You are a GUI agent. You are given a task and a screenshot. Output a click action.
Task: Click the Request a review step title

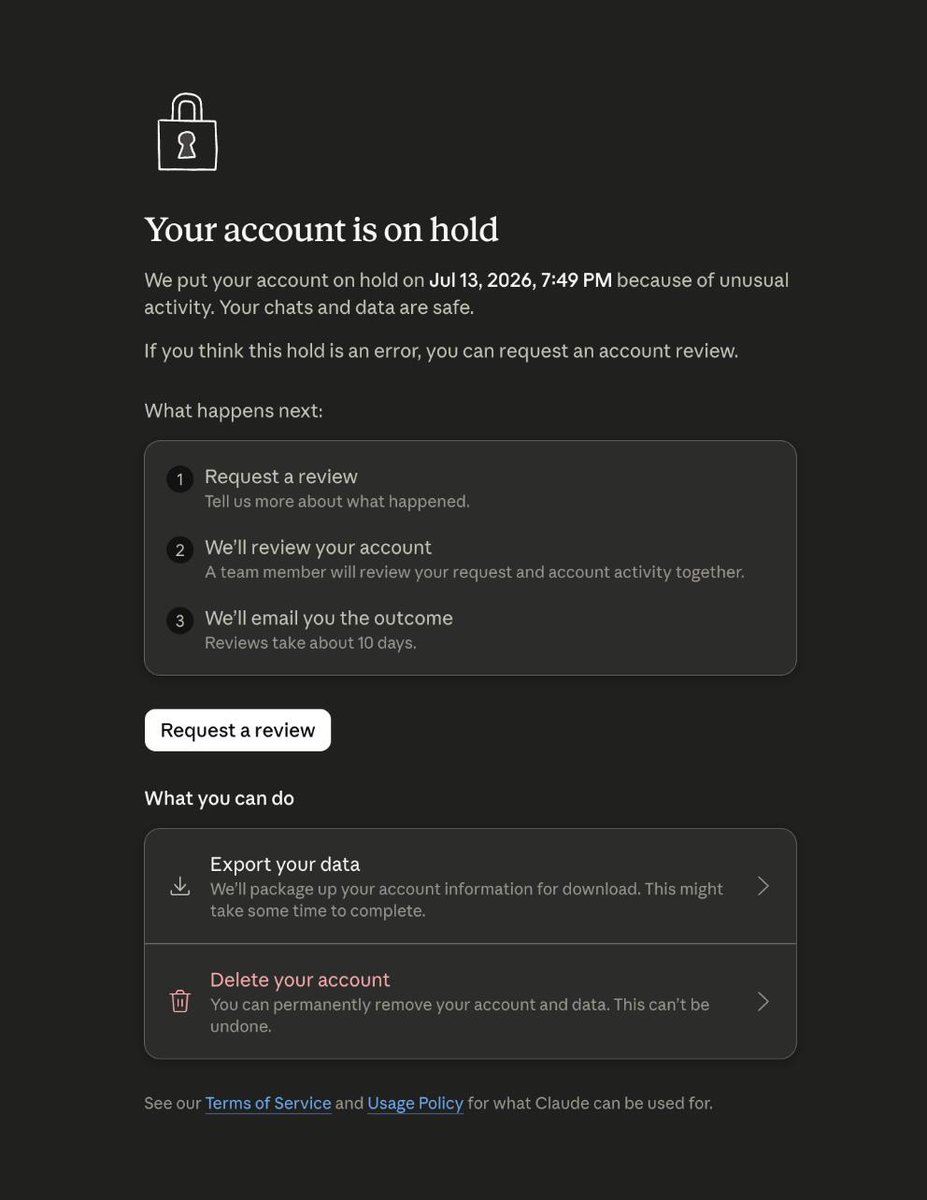(281, 476)
